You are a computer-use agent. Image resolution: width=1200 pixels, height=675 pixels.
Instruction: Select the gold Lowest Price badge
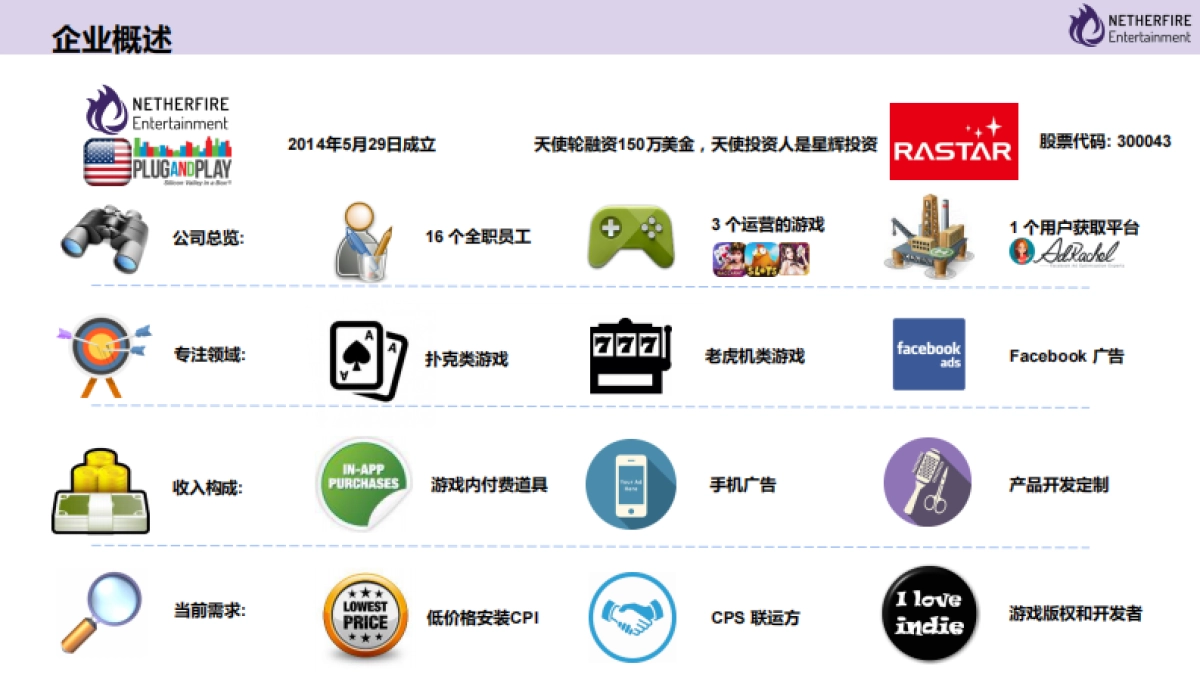click(364, 614)
